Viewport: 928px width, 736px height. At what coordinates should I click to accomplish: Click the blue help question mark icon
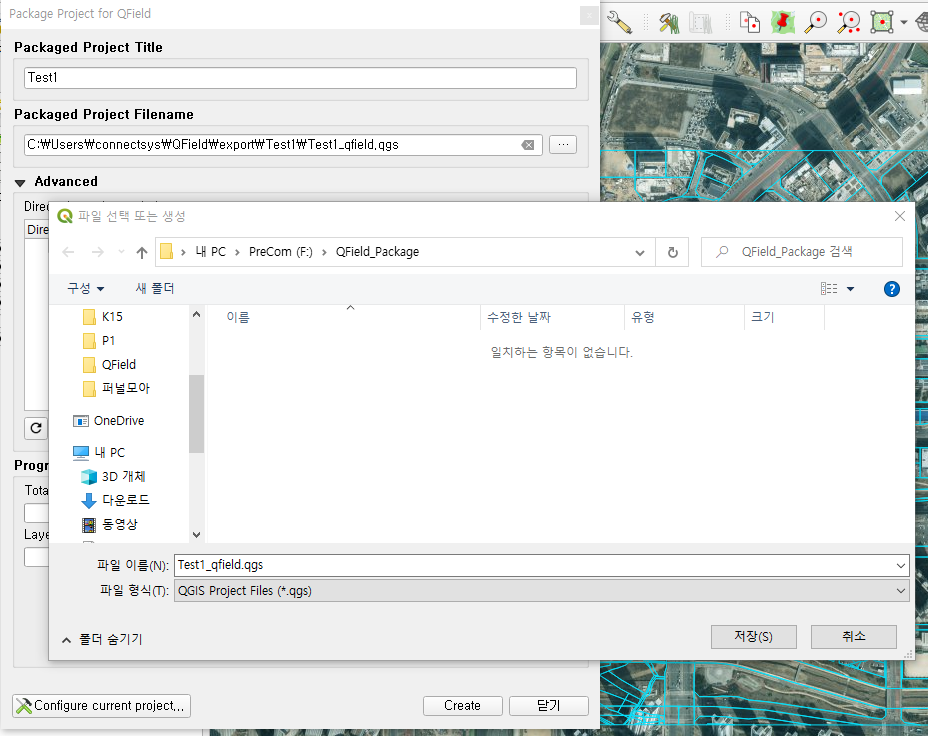[x=891, y=289]
